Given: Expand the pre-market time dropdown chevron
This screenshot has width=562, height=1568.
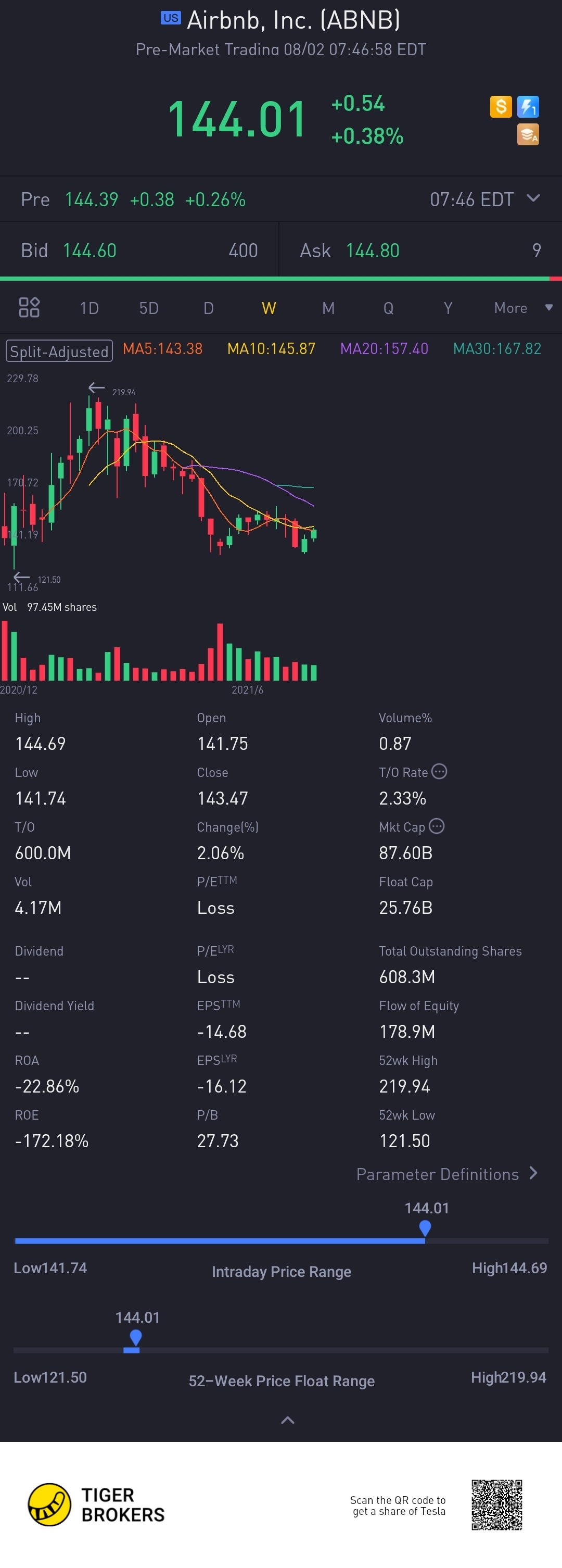Looking at the screenshot, I should pos(533,198).
